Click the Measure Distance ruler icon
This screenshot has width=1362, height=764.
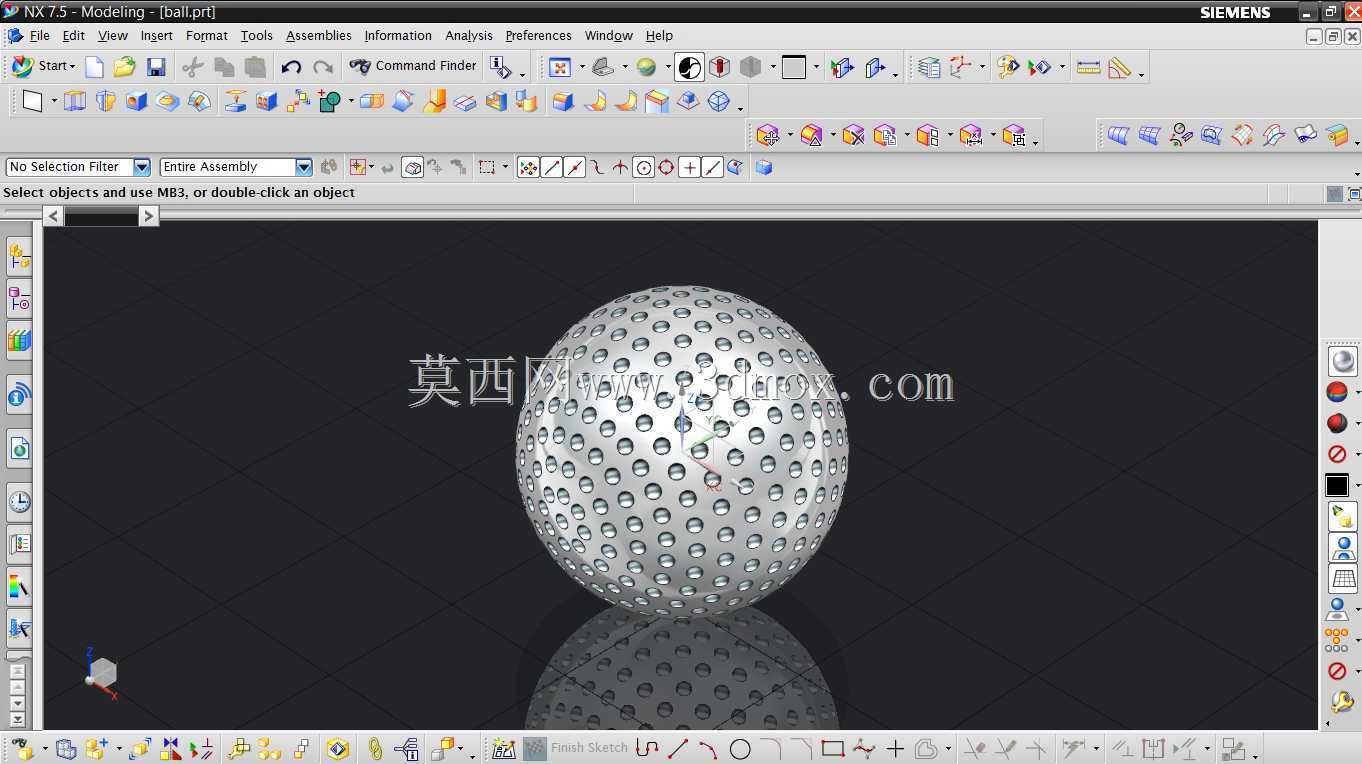[1088, 67]
